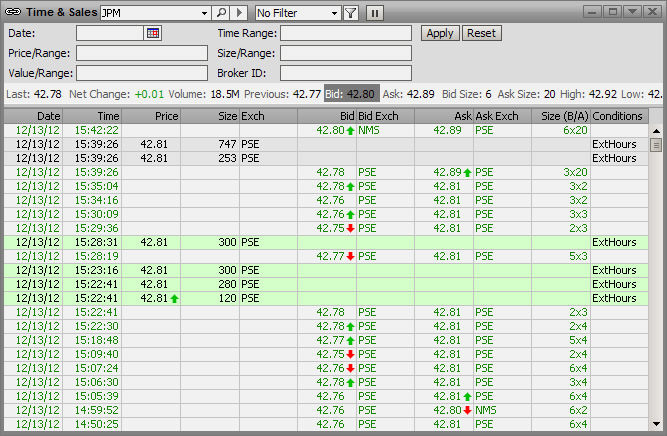The image size is (667, 436).
Task: Click the symbol field containing JPM
Action: (x=150, y=13)
